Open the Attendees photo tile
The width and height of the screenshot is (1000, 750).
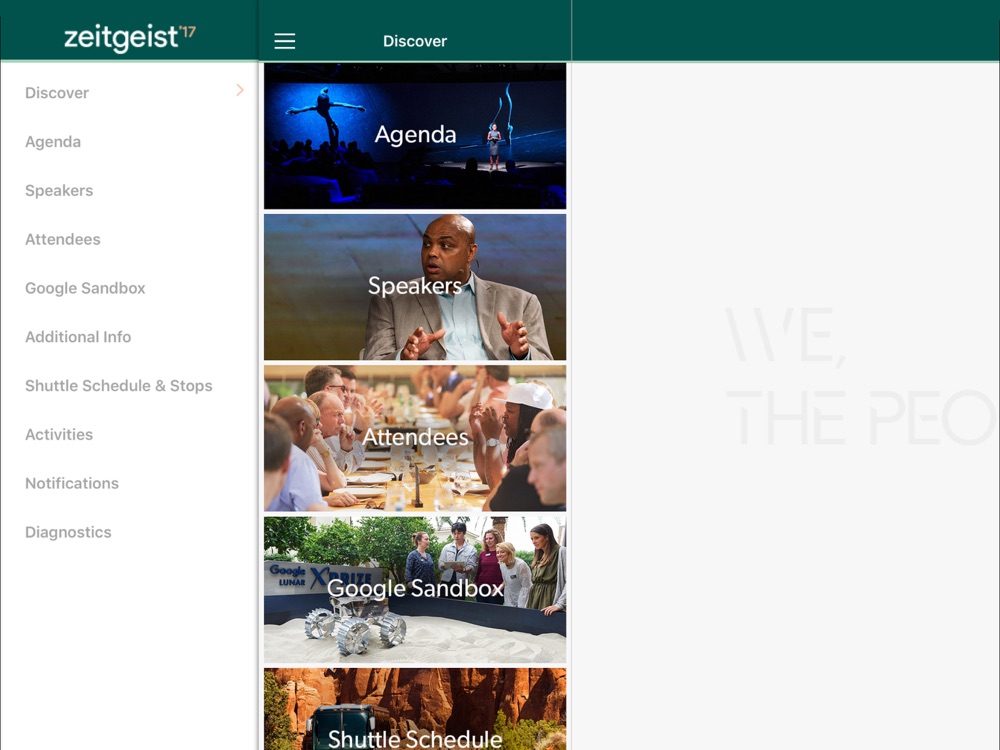(415, 438)
